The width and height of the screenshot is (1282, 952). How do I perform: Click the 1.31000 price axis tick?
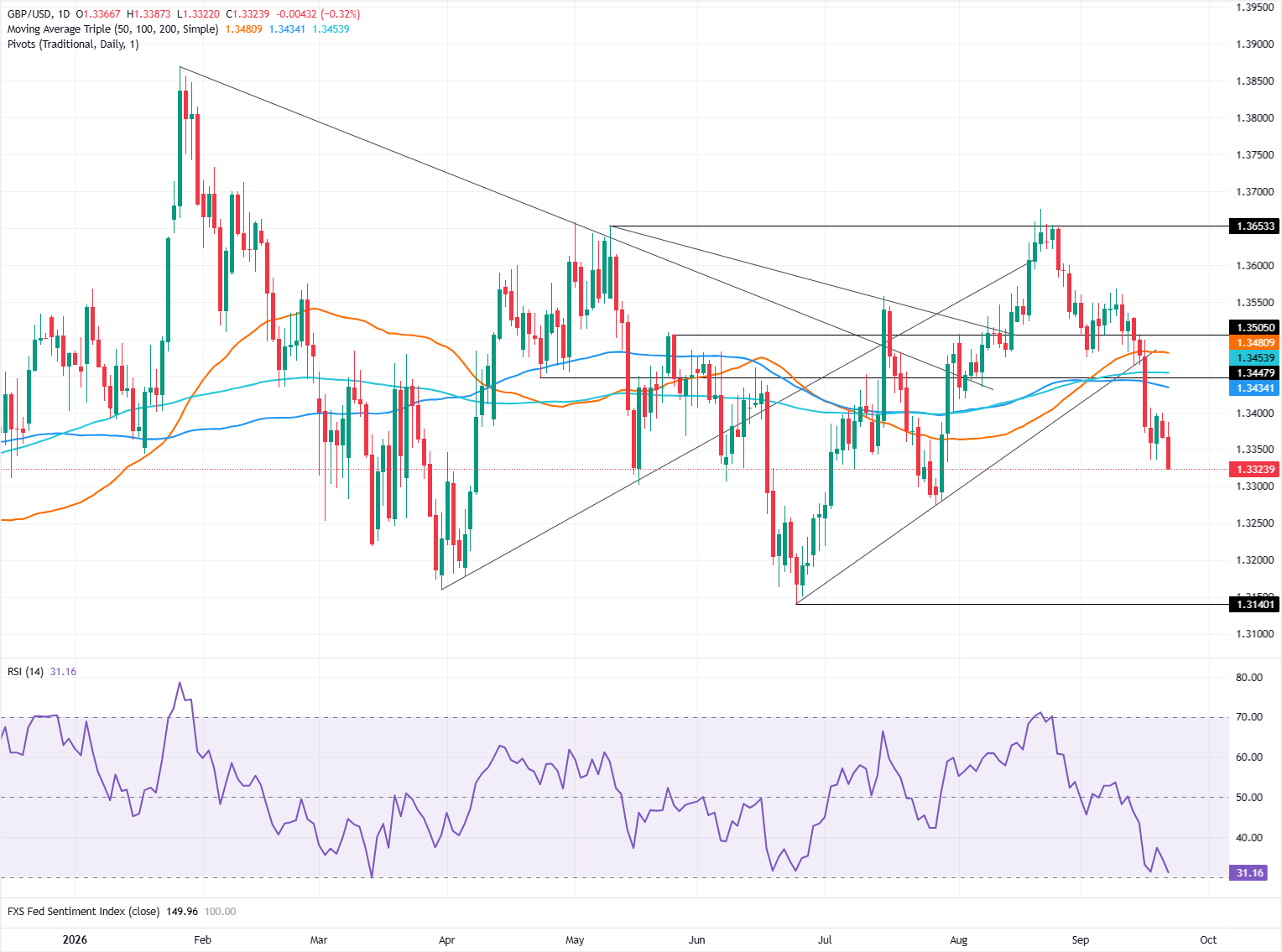pyautogui.click(x=1255, y=634)
